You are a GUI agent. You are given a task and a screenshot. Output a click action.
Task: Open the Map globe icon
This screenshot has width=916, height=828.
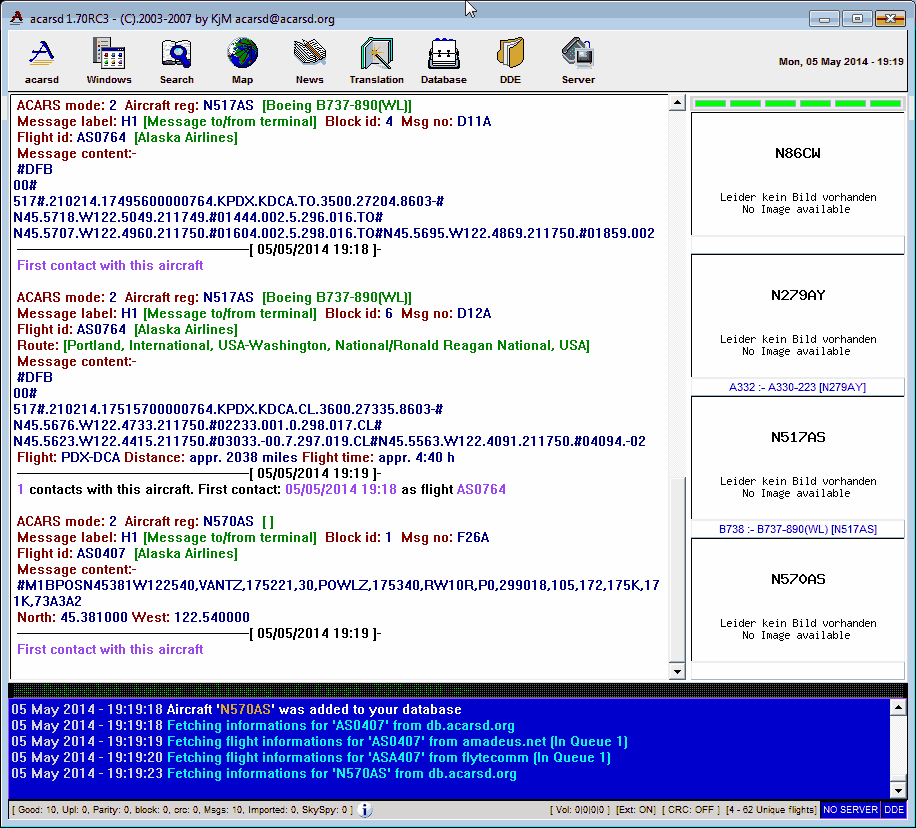(242, 61)
